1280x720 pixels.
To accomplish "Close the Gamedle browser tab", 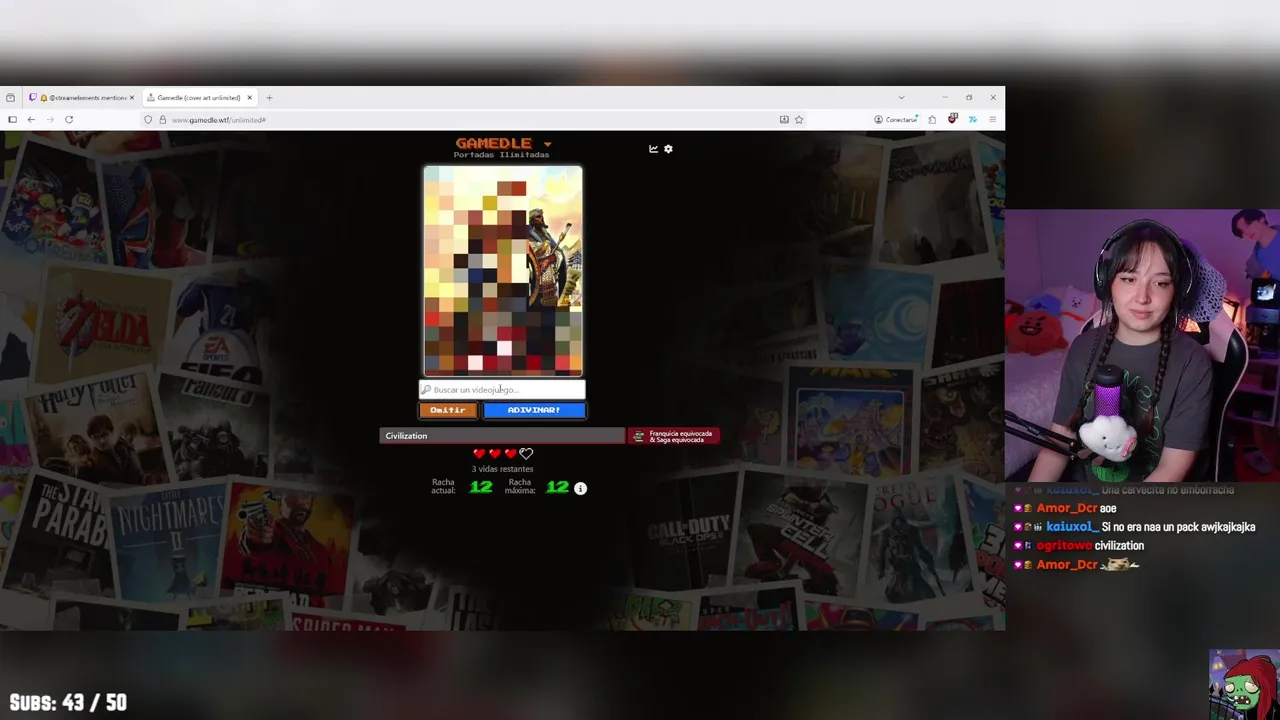I will (x=250, y=98).
